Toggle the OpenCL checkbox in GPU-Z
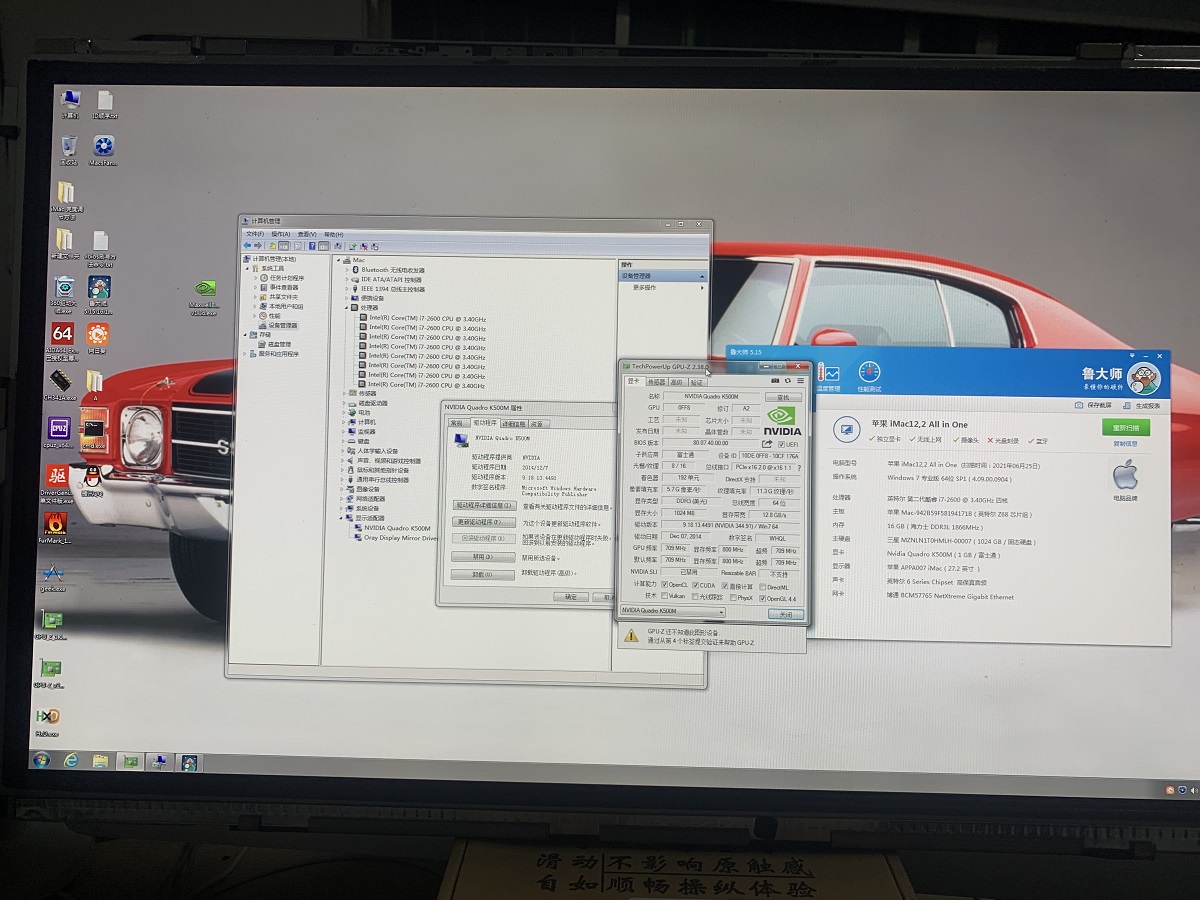1200x900 pixels. (664, 584)
